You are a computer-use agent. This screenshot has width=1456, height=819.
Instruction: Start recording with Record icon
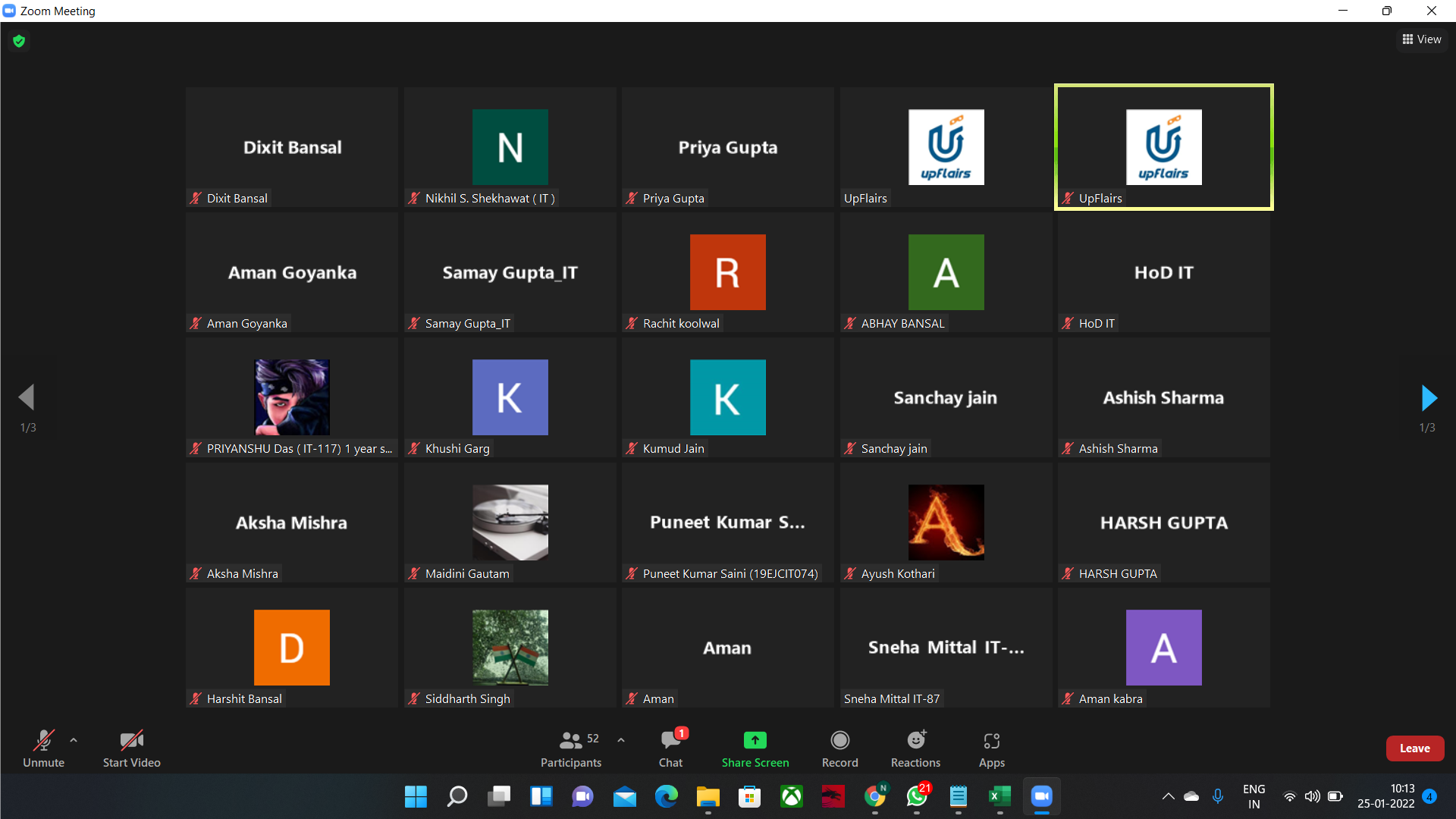pos(839,740)
